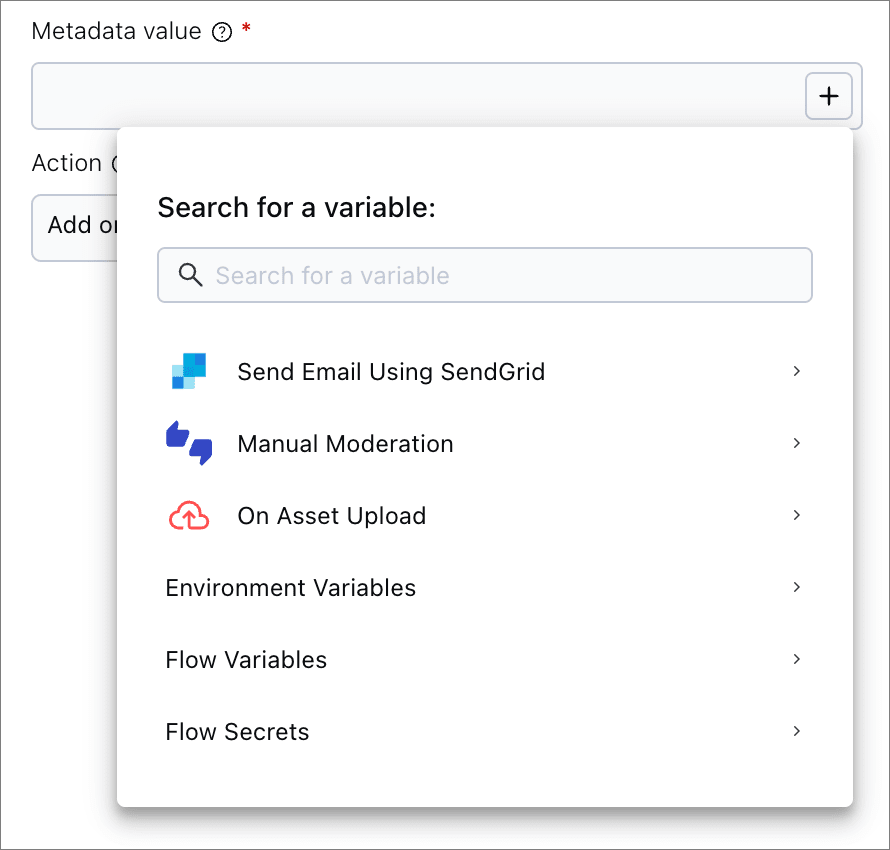Select Send Email Using SendGrid entry
Viewport: 890px width, 850px height.
[391, 372]
